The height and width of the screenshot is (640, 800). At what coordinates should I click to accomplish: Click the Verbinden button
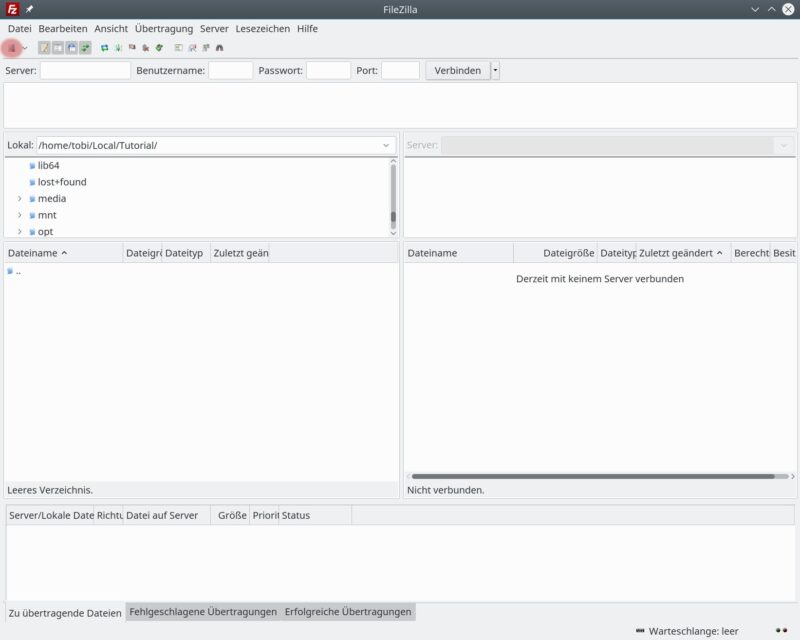[458, 70]
